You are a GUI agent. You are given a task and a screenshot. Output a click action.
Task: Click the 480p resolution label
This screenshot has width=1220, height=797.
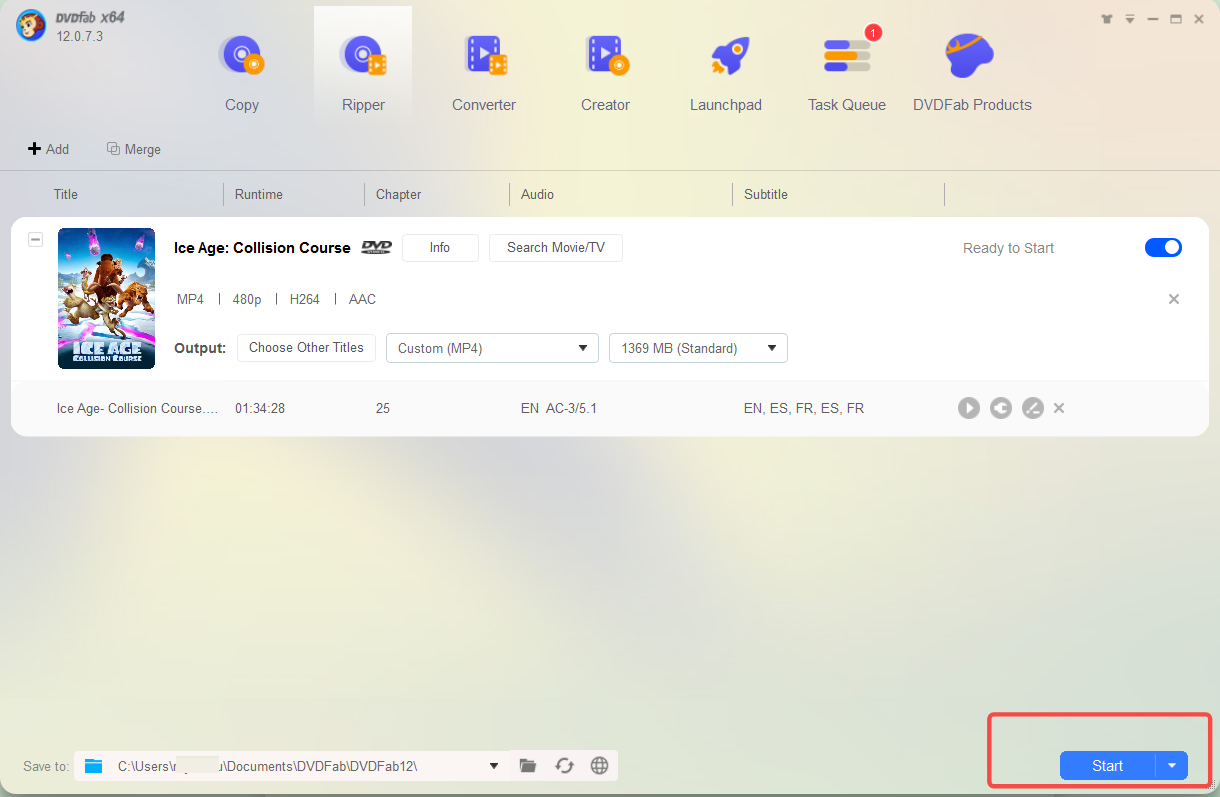(247, 299)
